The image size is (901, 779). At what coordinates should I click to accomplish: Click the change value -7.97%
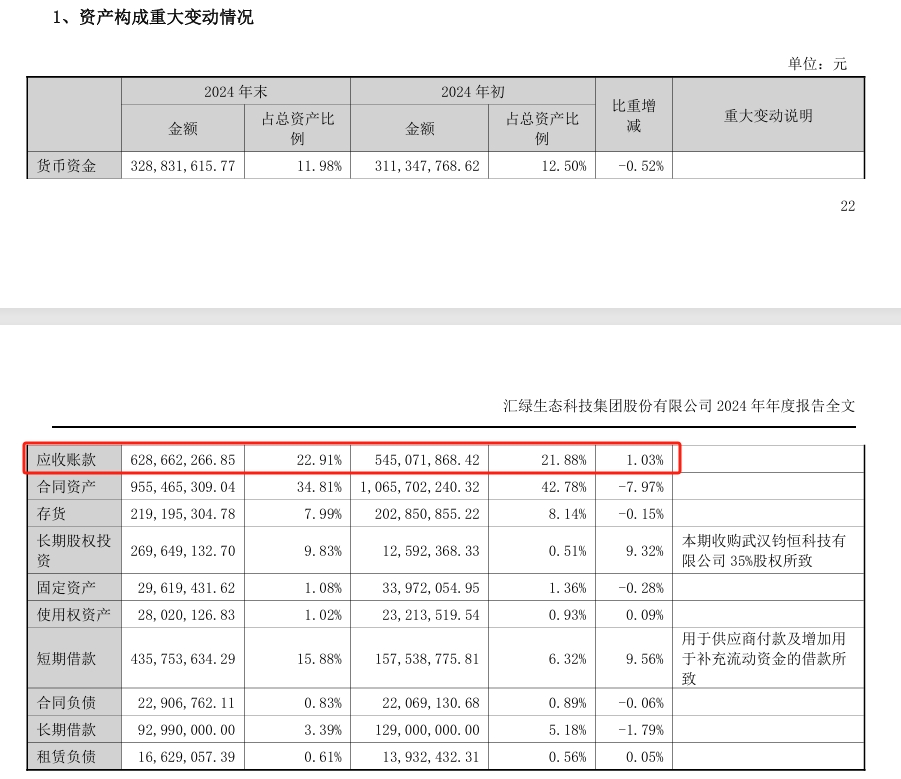click(641, 487)
